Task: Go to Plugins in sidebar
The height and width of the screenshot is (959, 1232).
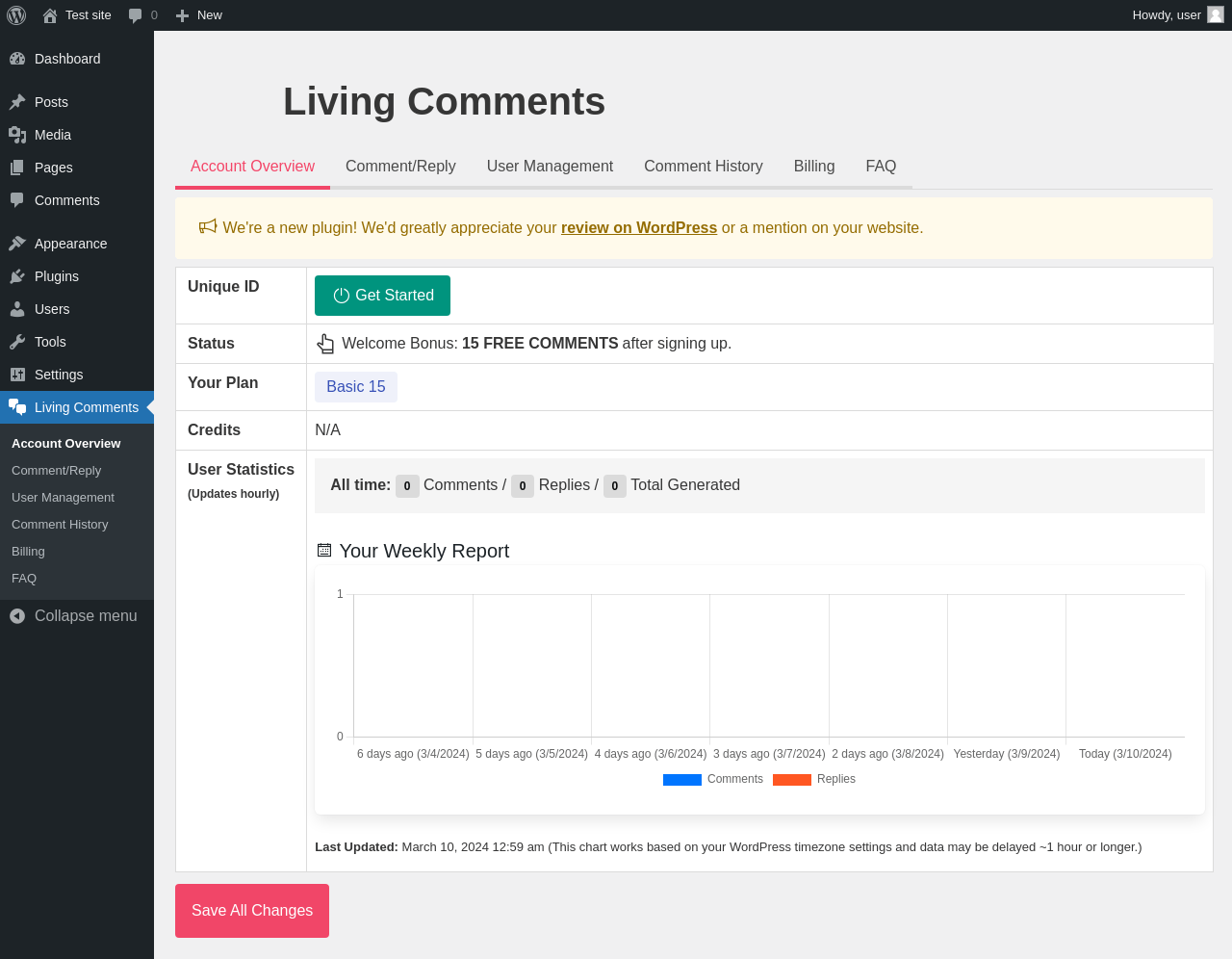Action: coord(77,276)
